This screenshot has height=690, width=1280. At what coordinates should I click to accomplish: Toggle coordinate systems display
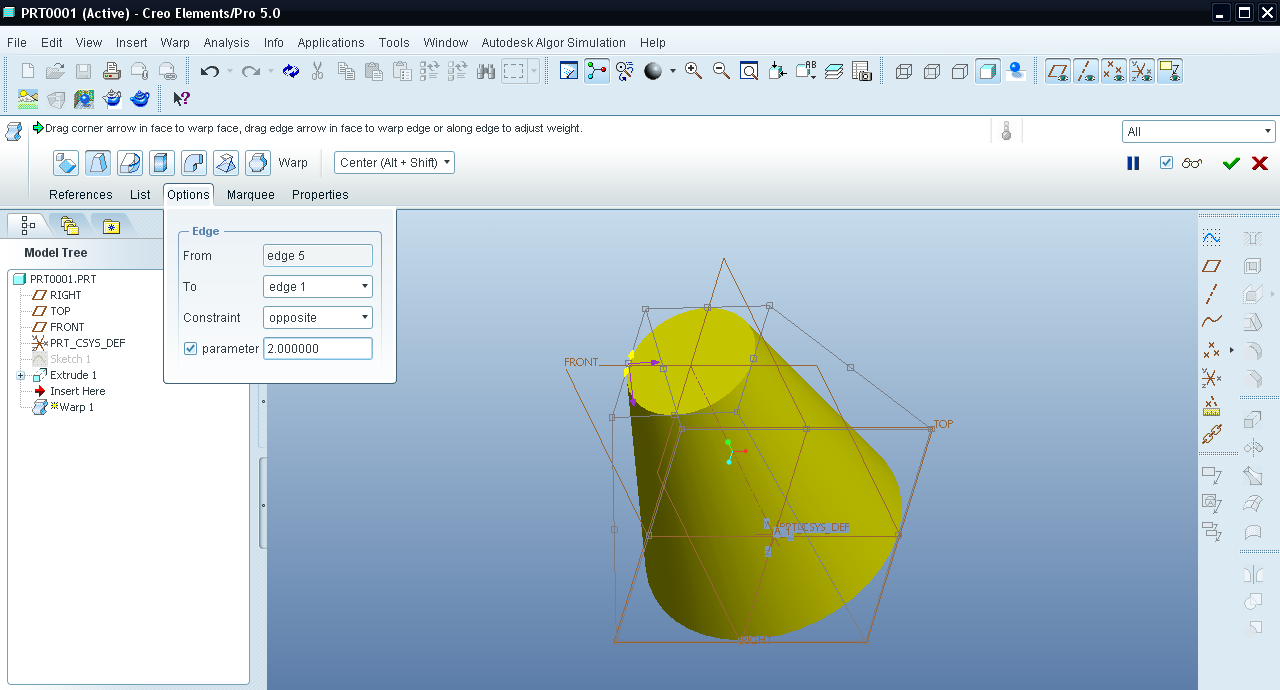click(1142, 71)
